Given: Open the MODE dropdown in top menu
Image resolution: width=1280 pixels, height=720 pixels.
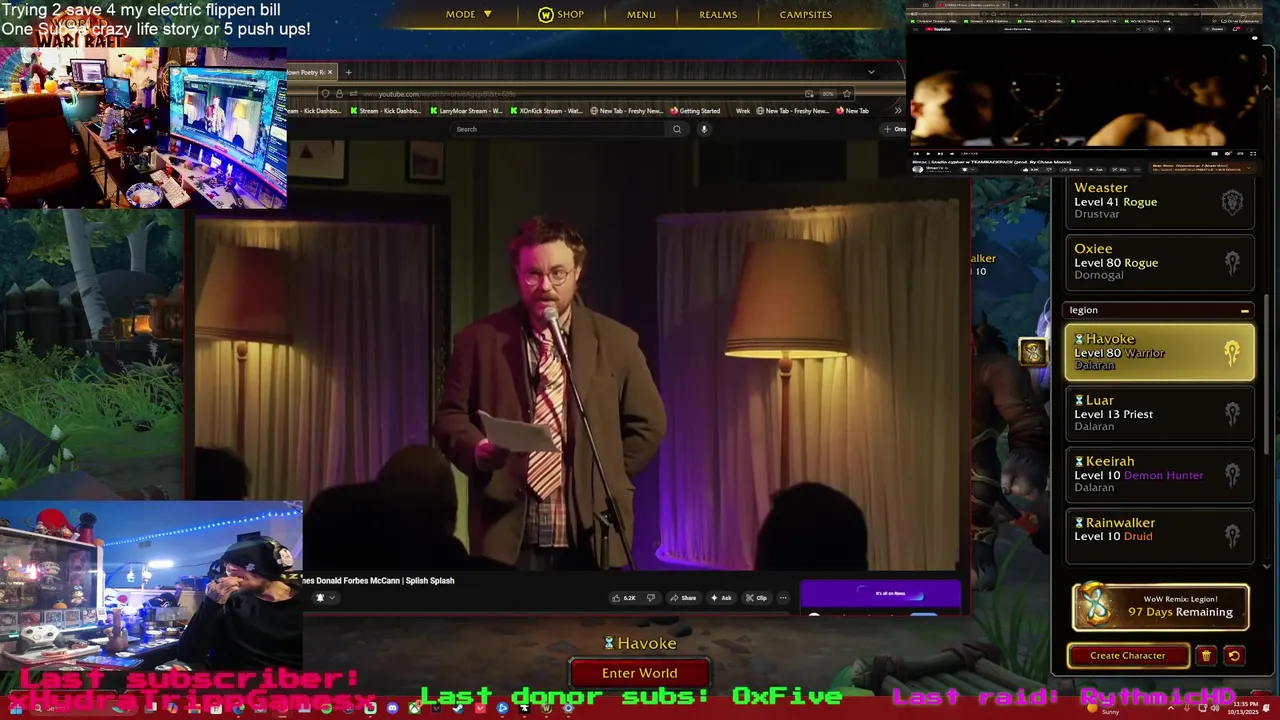Looking at the screenshot, I should [x=469, y=14].
